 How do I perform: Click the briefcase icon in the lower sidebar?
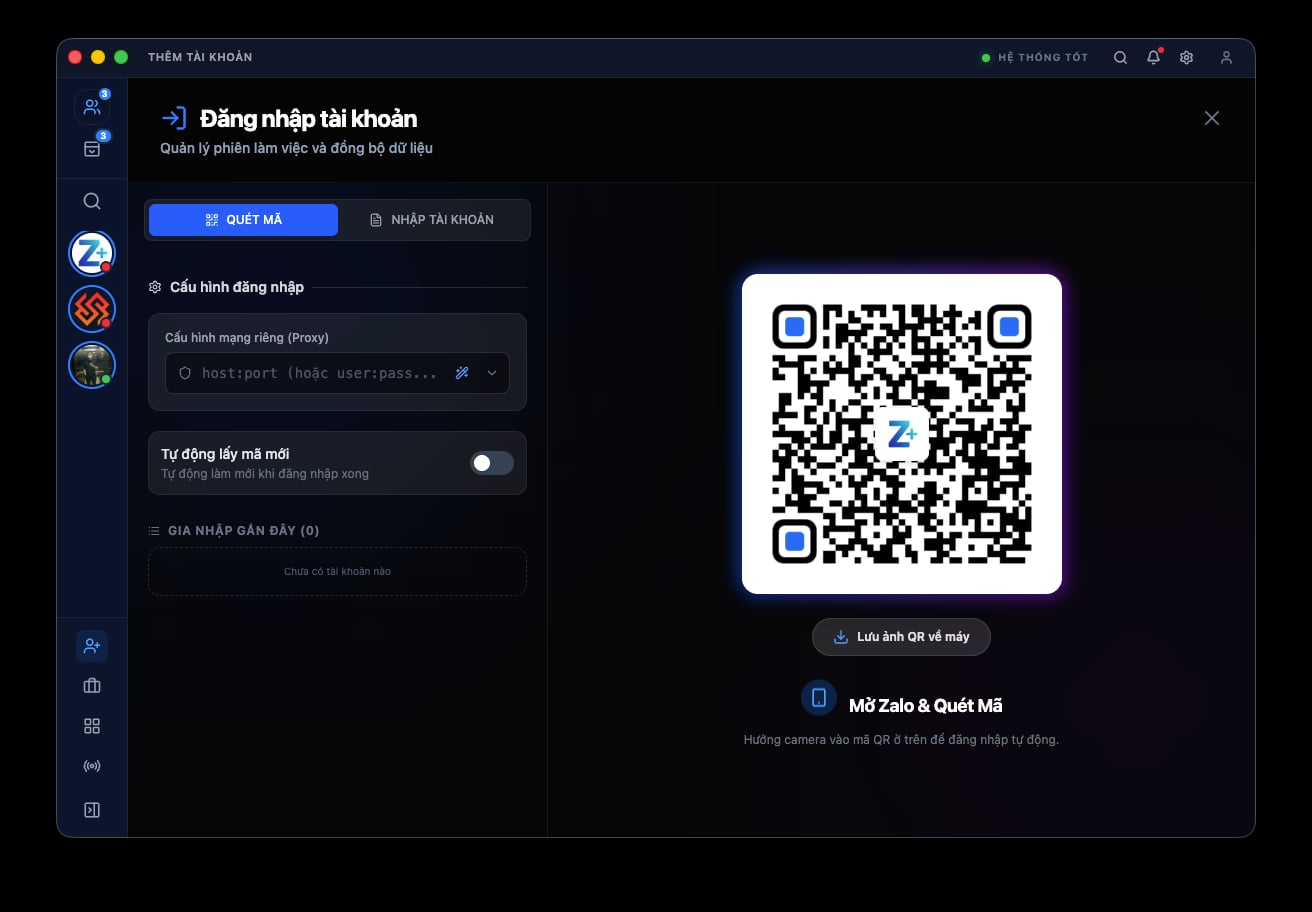(x=91, y=685)
